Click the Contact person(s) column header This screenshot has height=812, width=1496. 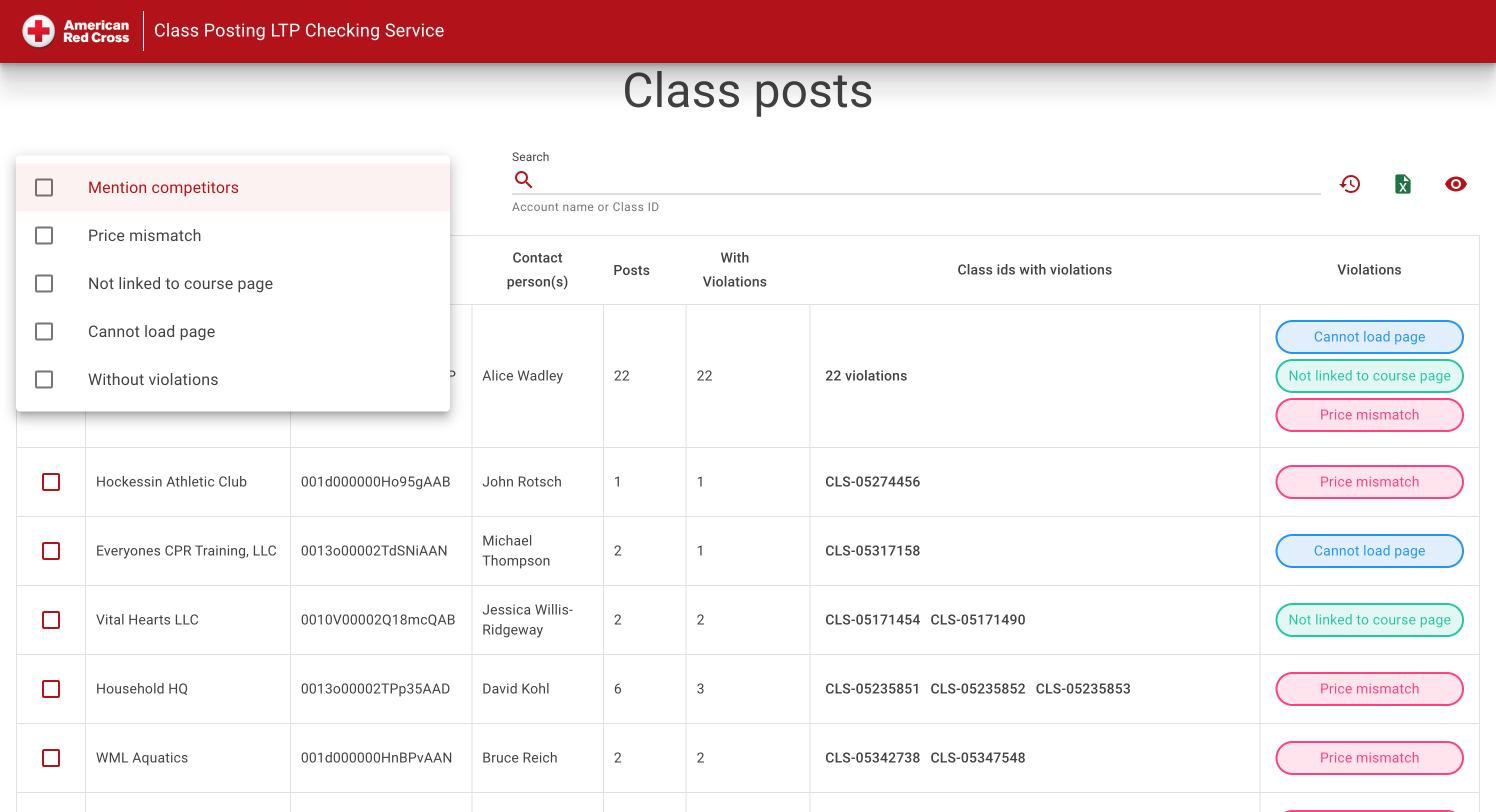point(537,270)
